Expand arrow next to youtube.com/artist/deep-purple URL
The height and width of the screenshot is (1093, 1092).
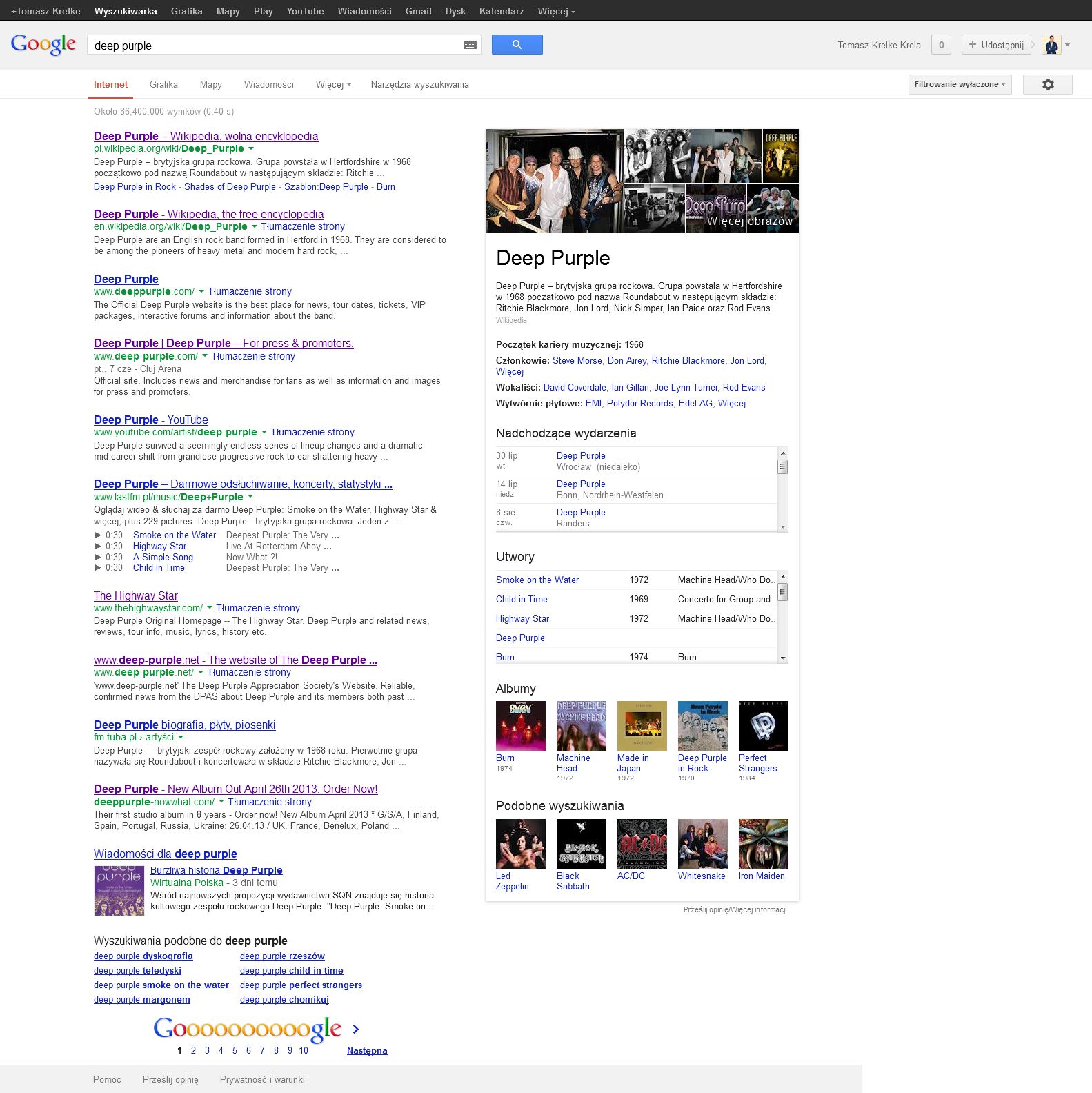pyautogui.click(x=264, y=432)
